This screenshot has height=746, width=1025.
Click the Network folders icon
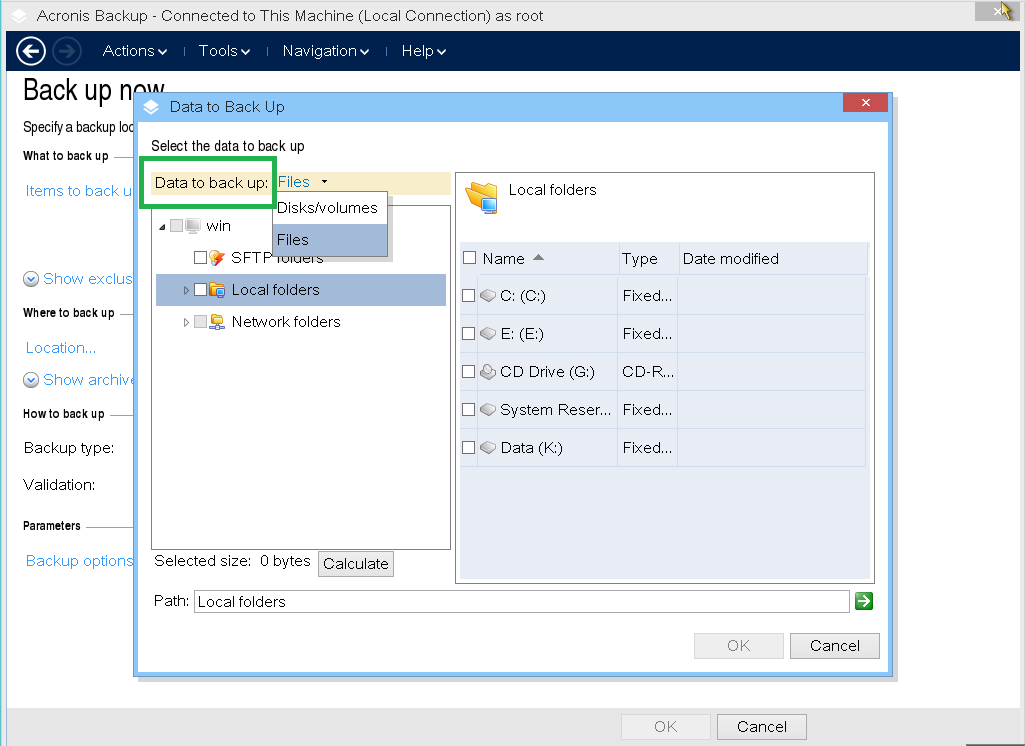[x=217, y=322]
